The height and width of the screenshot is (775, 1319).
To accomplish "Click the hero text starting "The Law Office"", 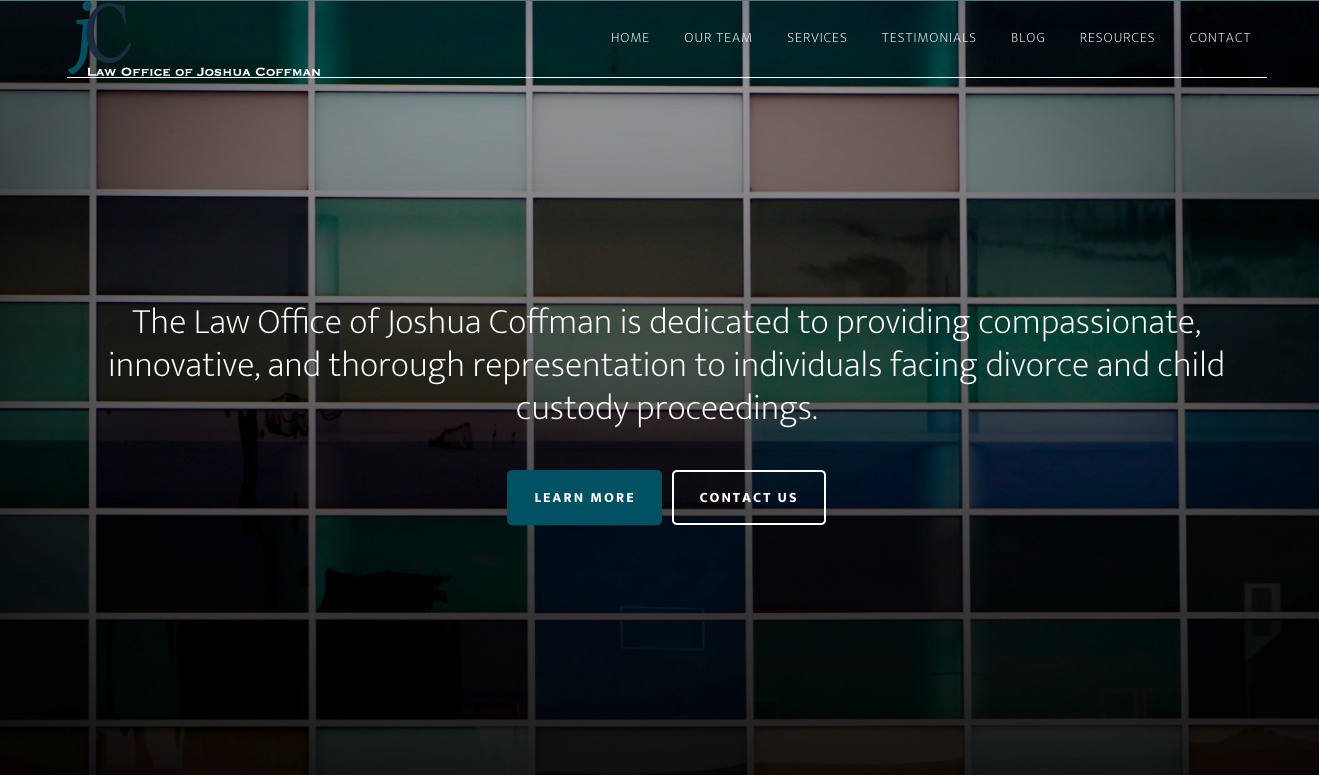I will 666,365.
